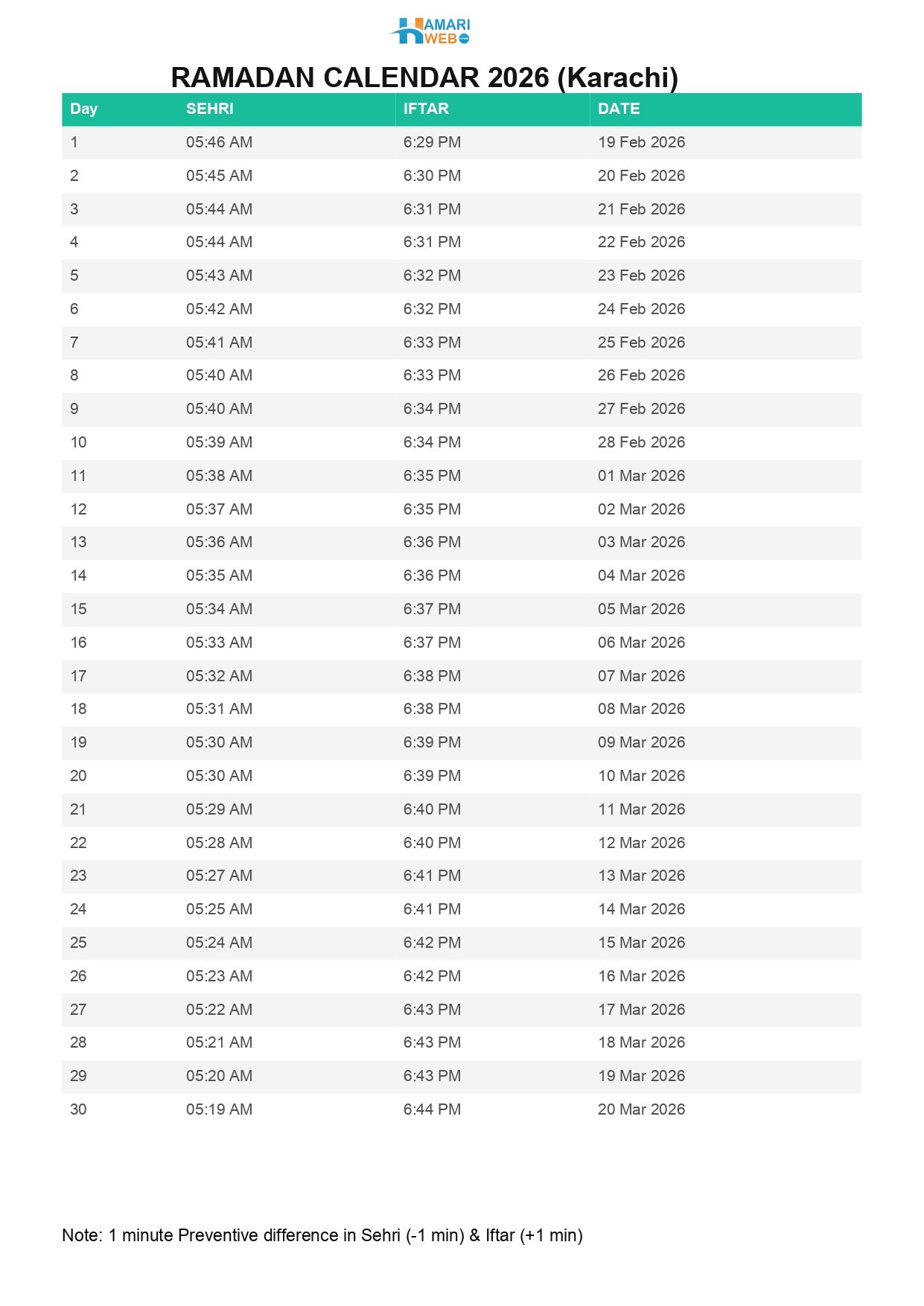Viewport: 924px width, 1306px height.
Task: Click the 19 Feb 2026 date cell
Action: (x=641, y=142)
